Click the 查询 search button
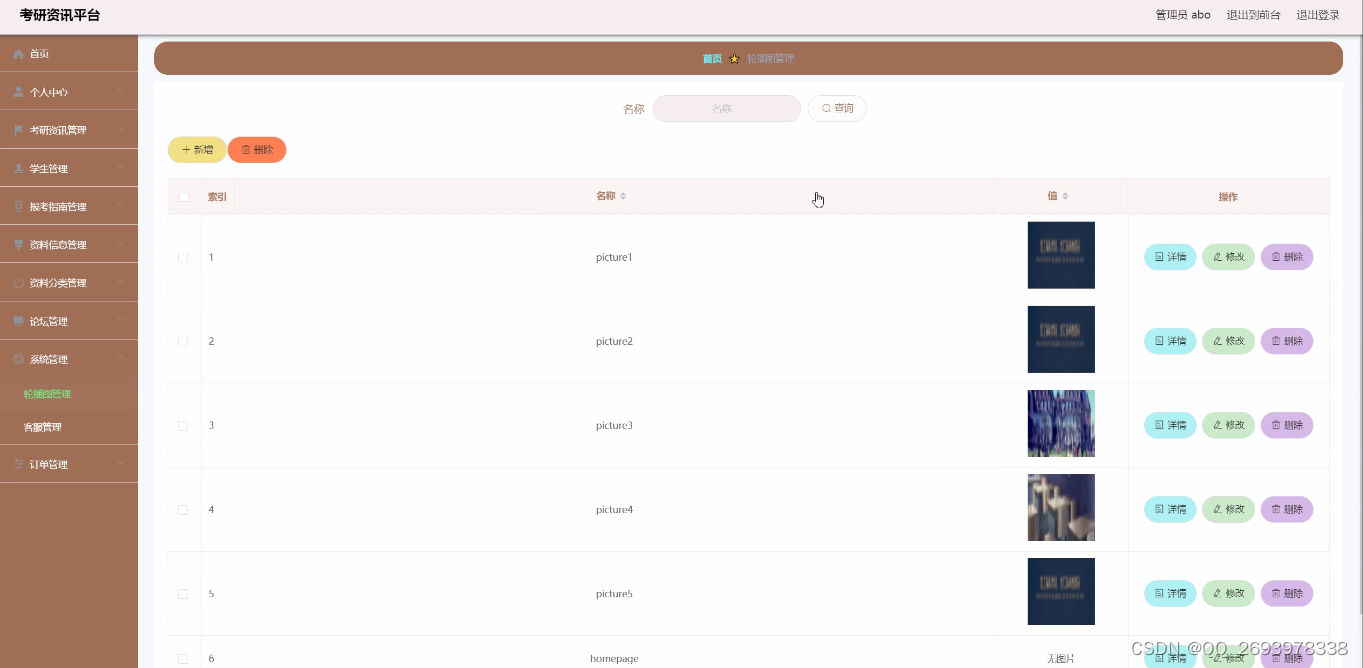1363x668 pixels. point(837,108)
